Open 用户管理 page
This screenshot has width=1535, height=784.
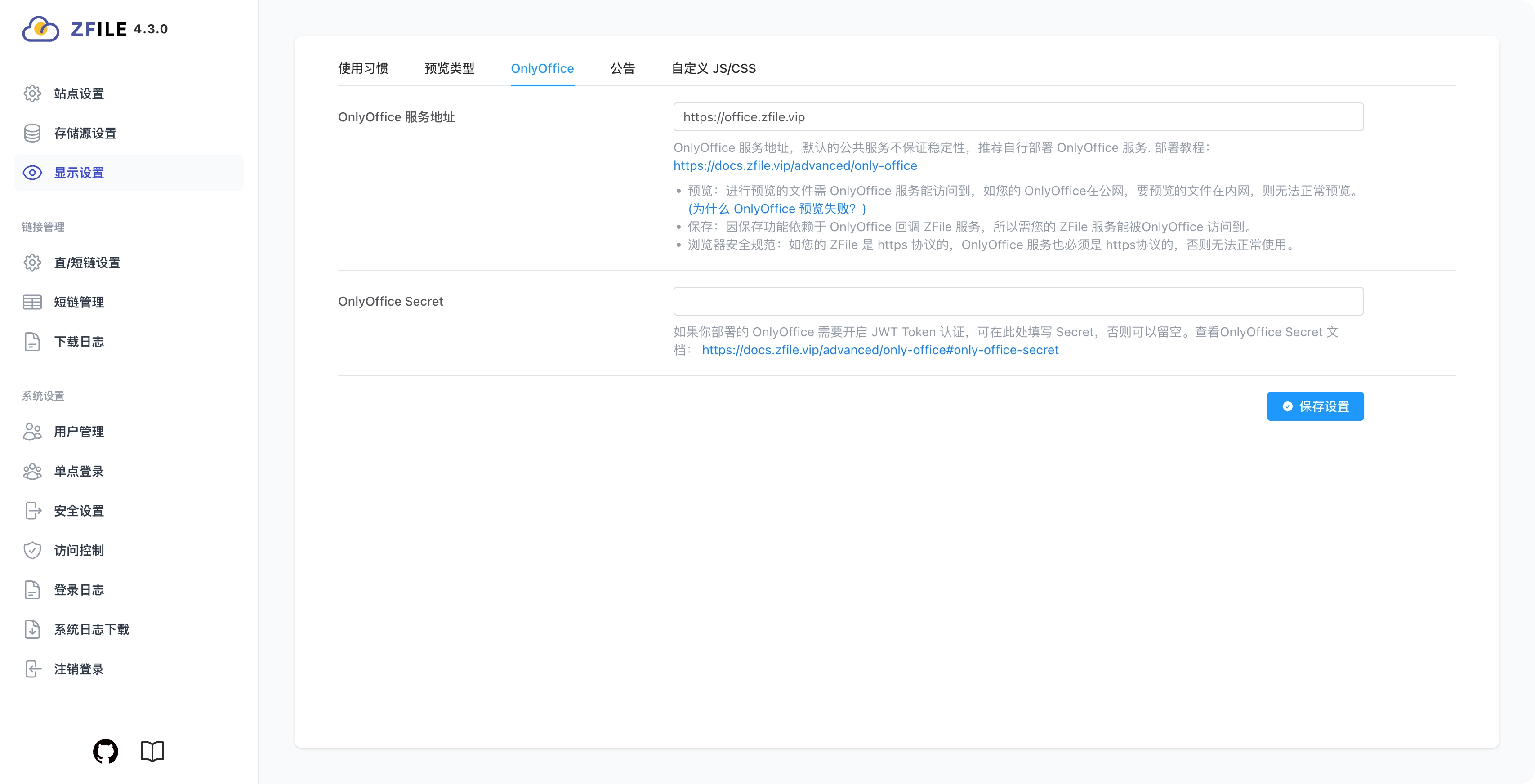129,431
